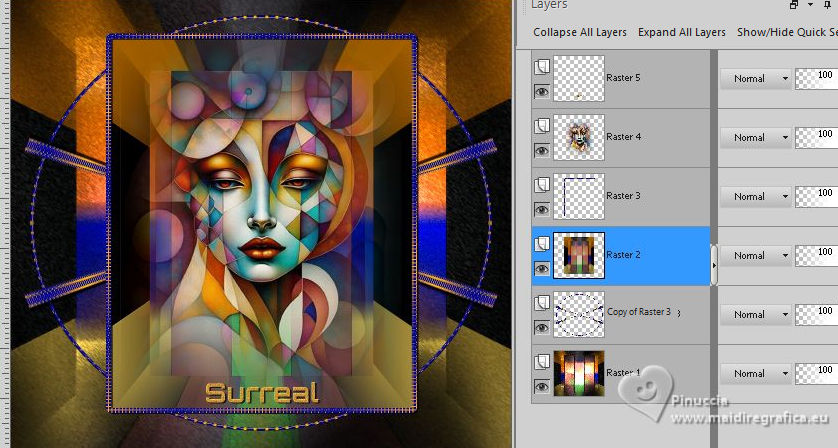
Task: Click the Copy of Raster 3 layer type icon
Action: click(541, 302)
